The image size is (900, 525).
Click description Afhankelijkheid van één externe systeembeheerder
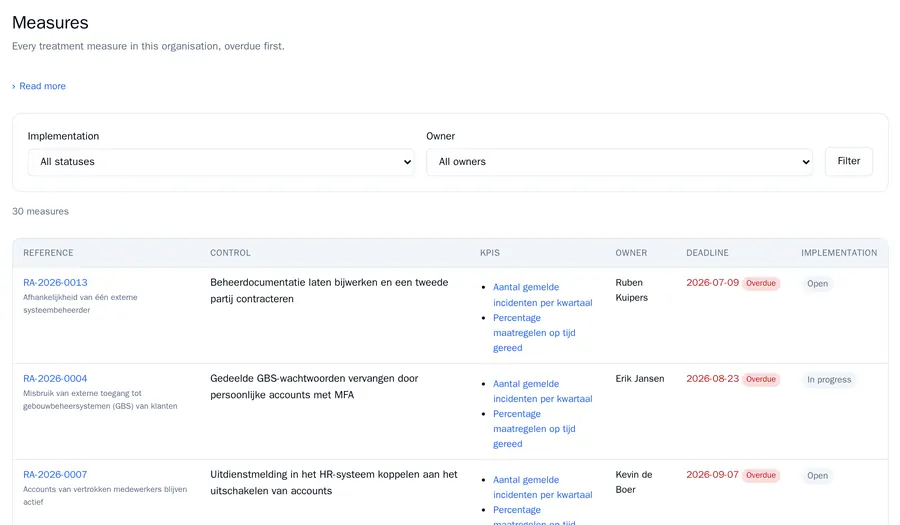(x=80, y=304)
